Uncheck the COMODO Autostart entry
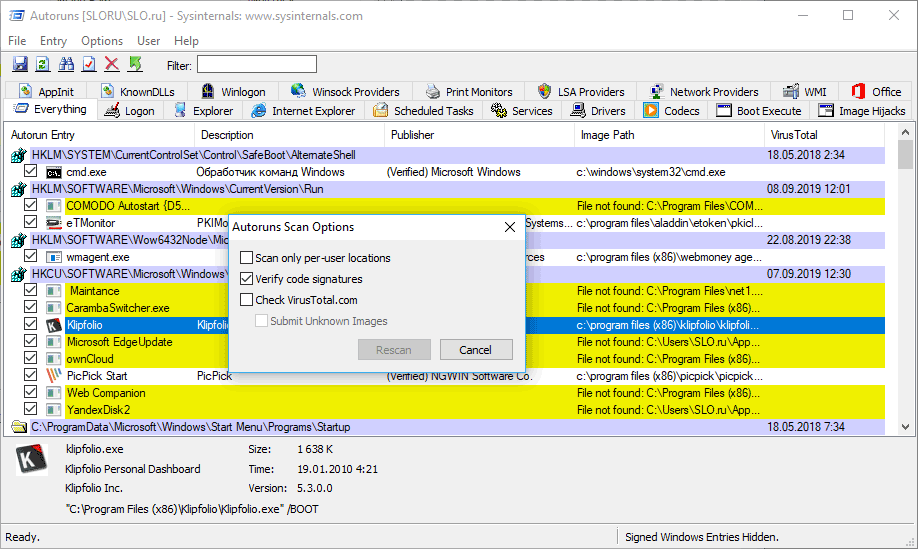This screenshot has width=918, height=549. [x=30, y=205]
